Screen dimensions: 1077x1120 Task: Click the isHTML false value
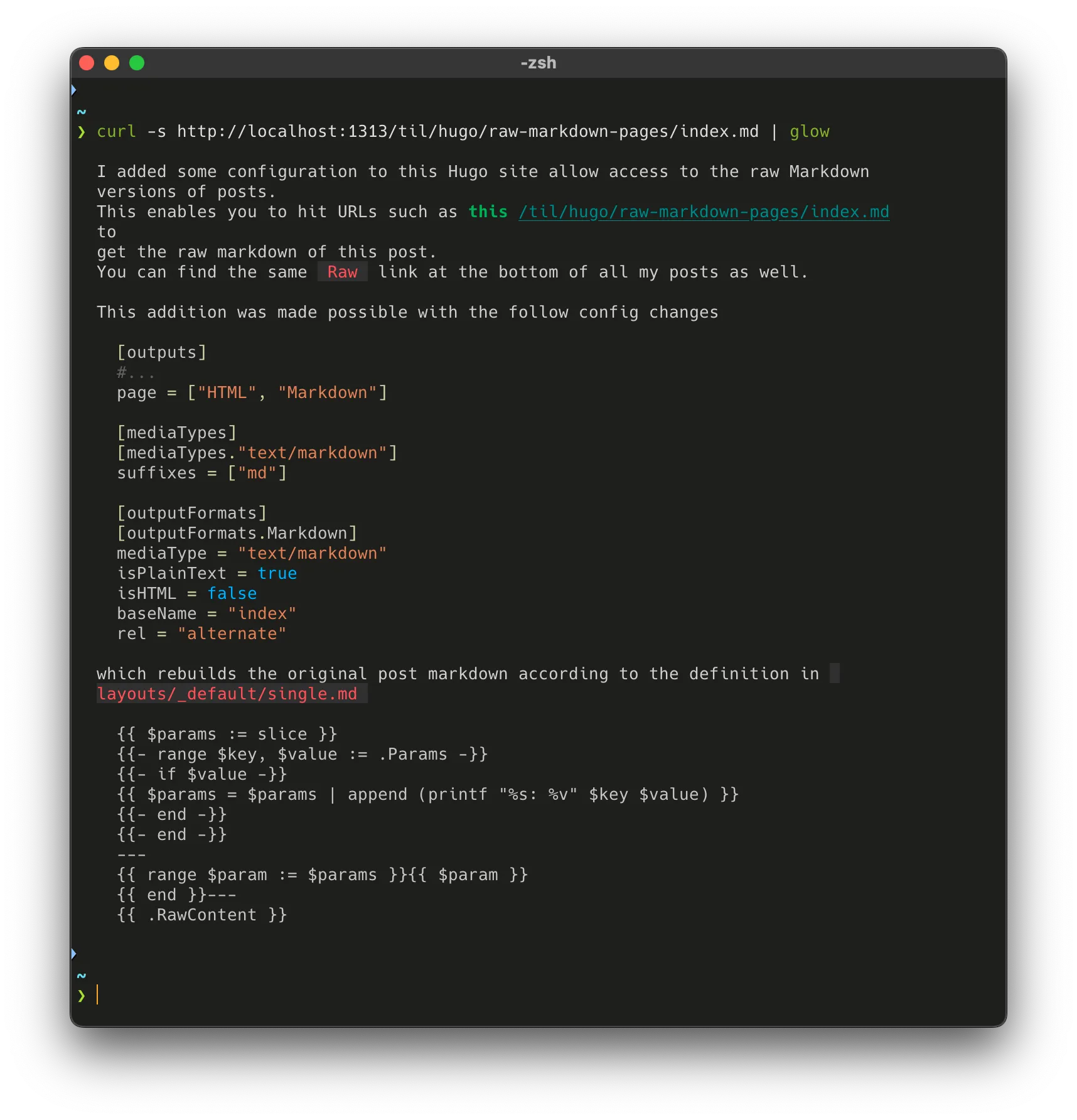232,593
